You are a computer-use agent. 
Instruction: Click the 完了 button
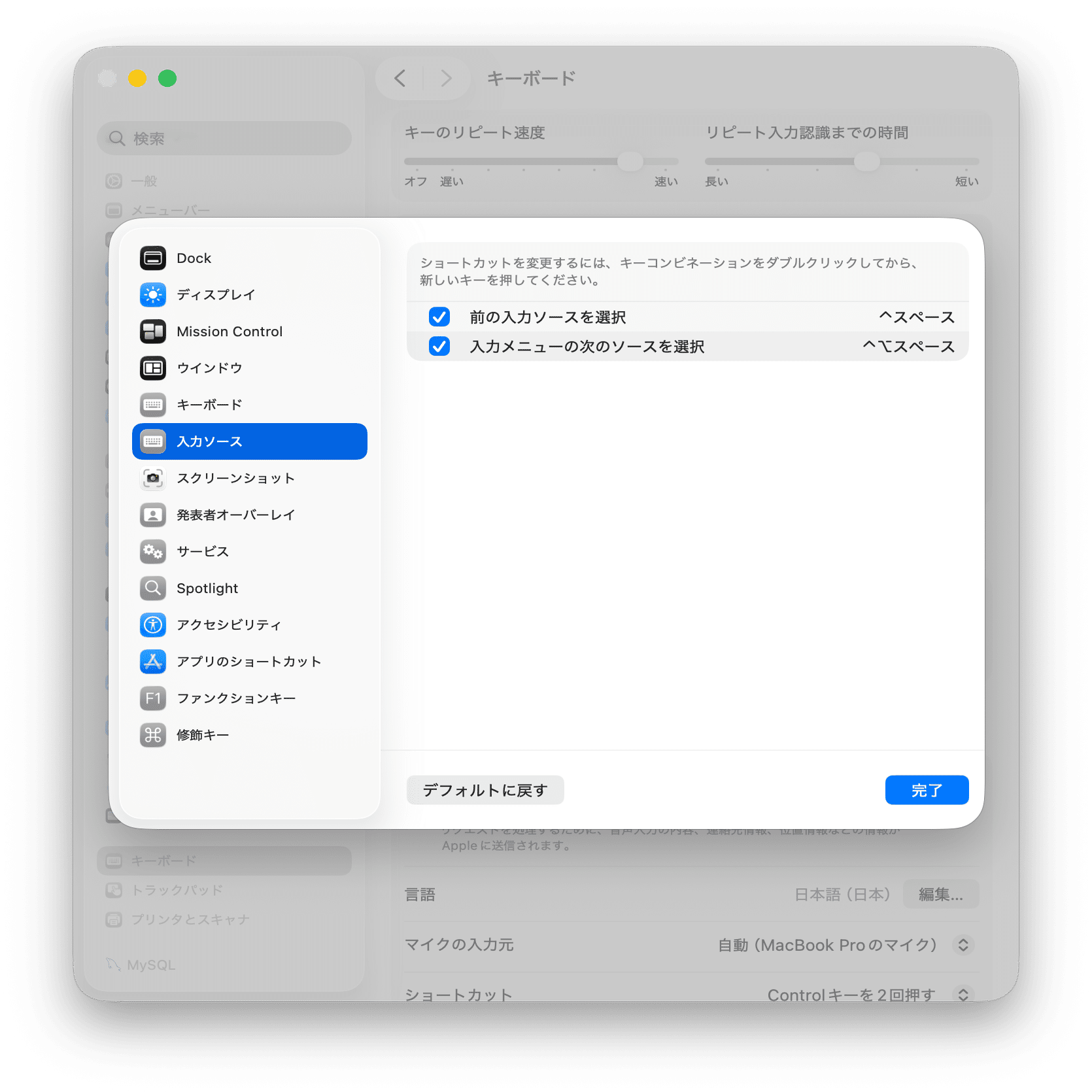(927, 789)
